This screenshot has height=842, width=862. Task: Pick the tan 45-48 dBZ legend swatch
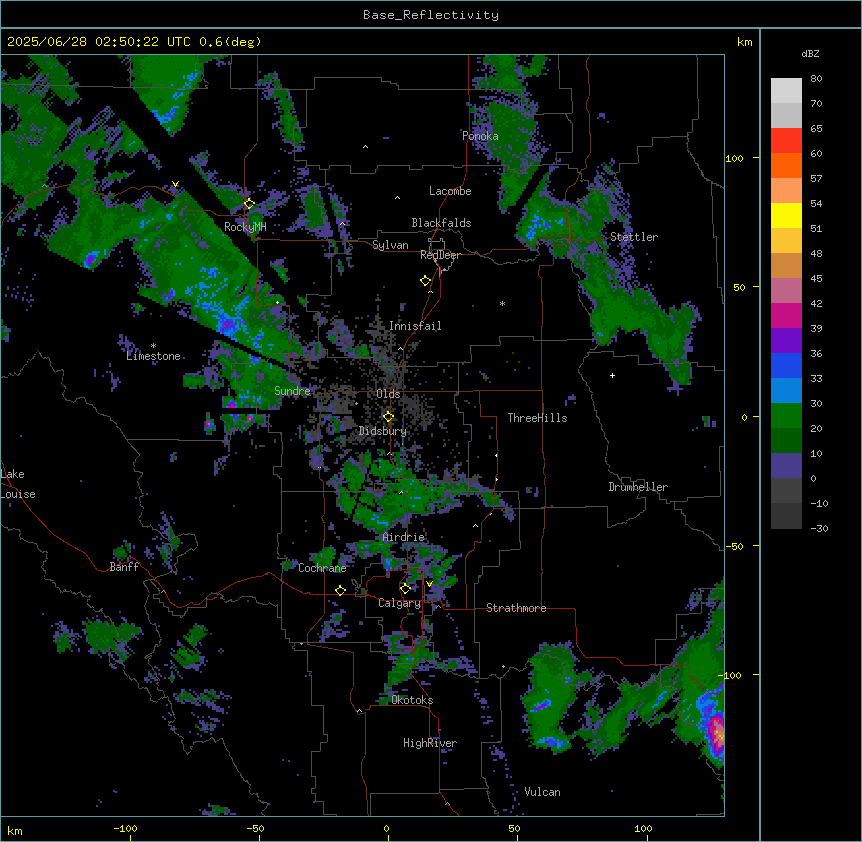pos(786,265)
